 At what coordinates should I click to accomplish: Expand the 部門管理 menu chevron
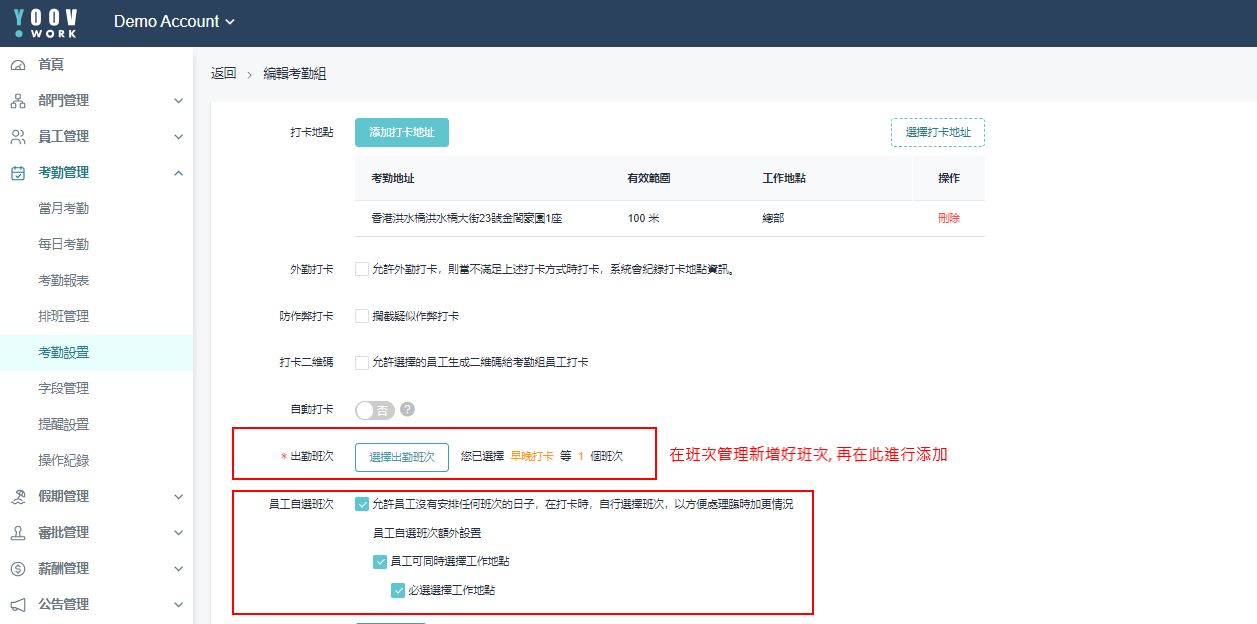pos(178,101)
